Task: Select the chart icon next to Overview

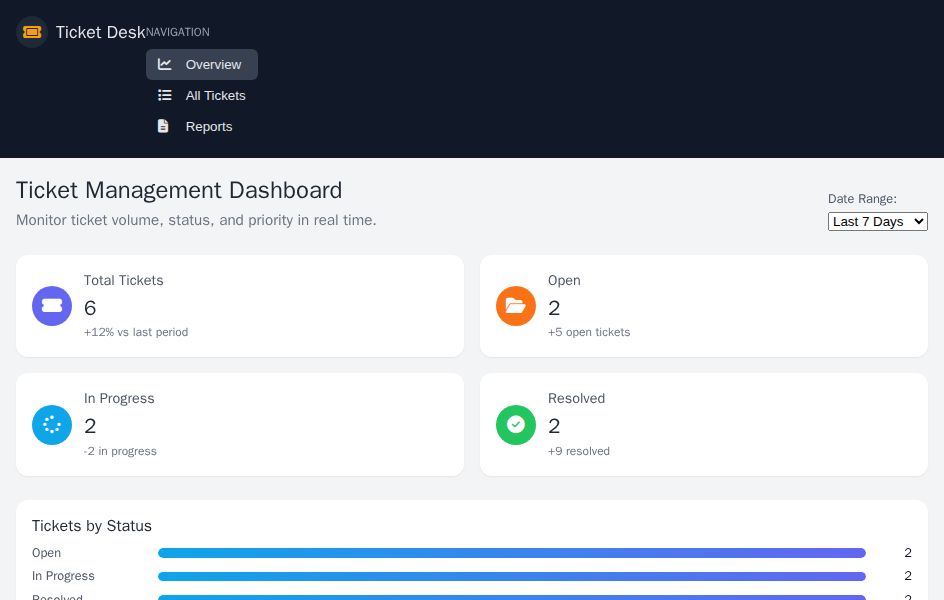Action: tap(165, 64)
